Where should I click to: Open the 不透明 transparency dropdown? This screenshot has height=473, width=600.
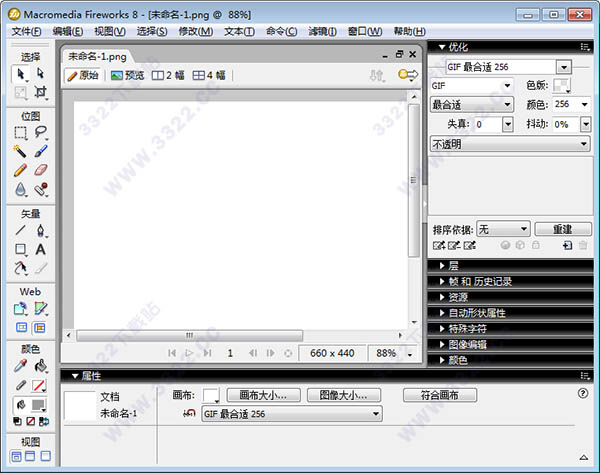coord(510,144)
